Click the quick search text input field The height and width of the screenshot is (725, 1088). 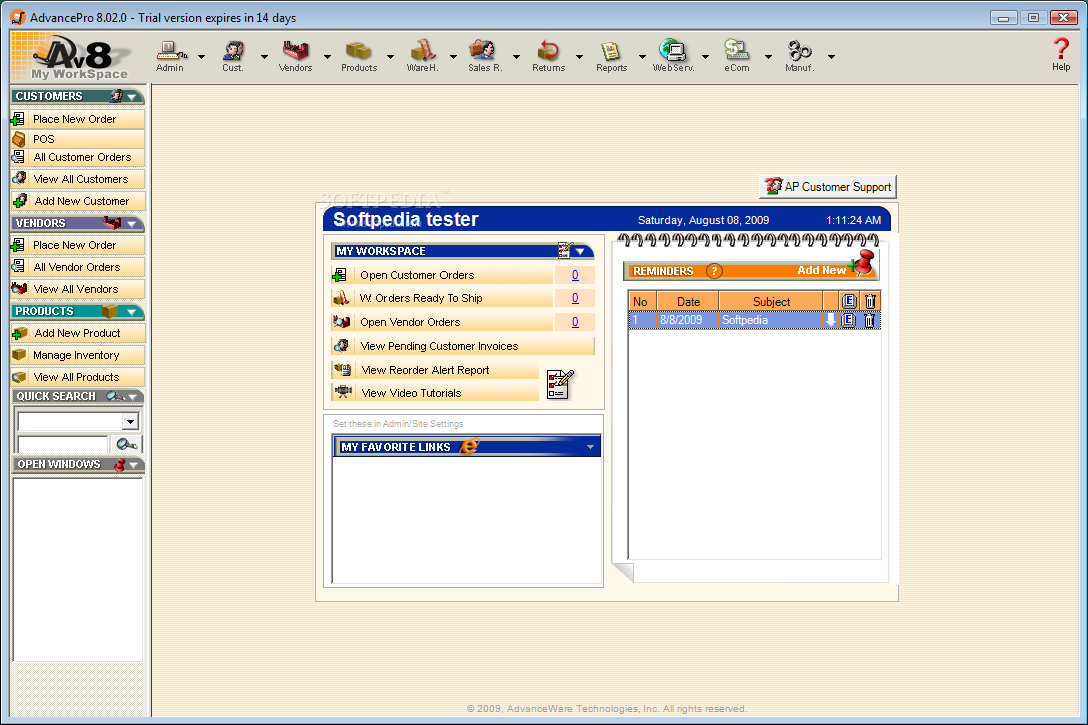(x=63, y=444)
